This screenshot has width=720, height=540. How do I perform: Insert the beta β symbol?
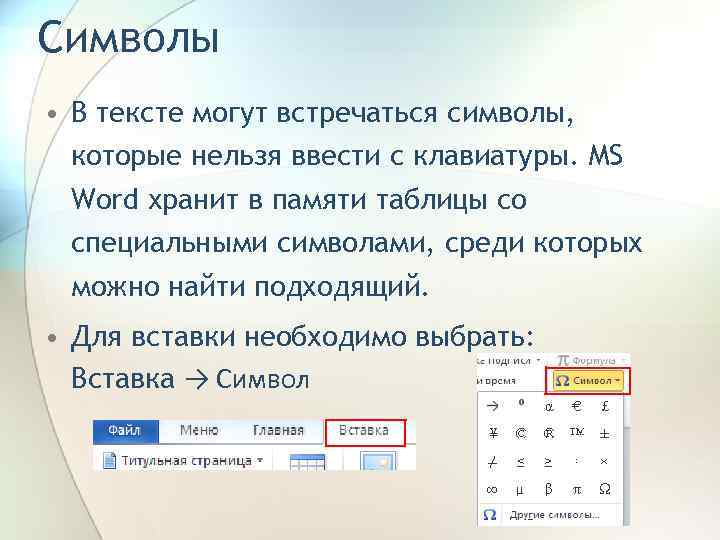pos(548,489)
